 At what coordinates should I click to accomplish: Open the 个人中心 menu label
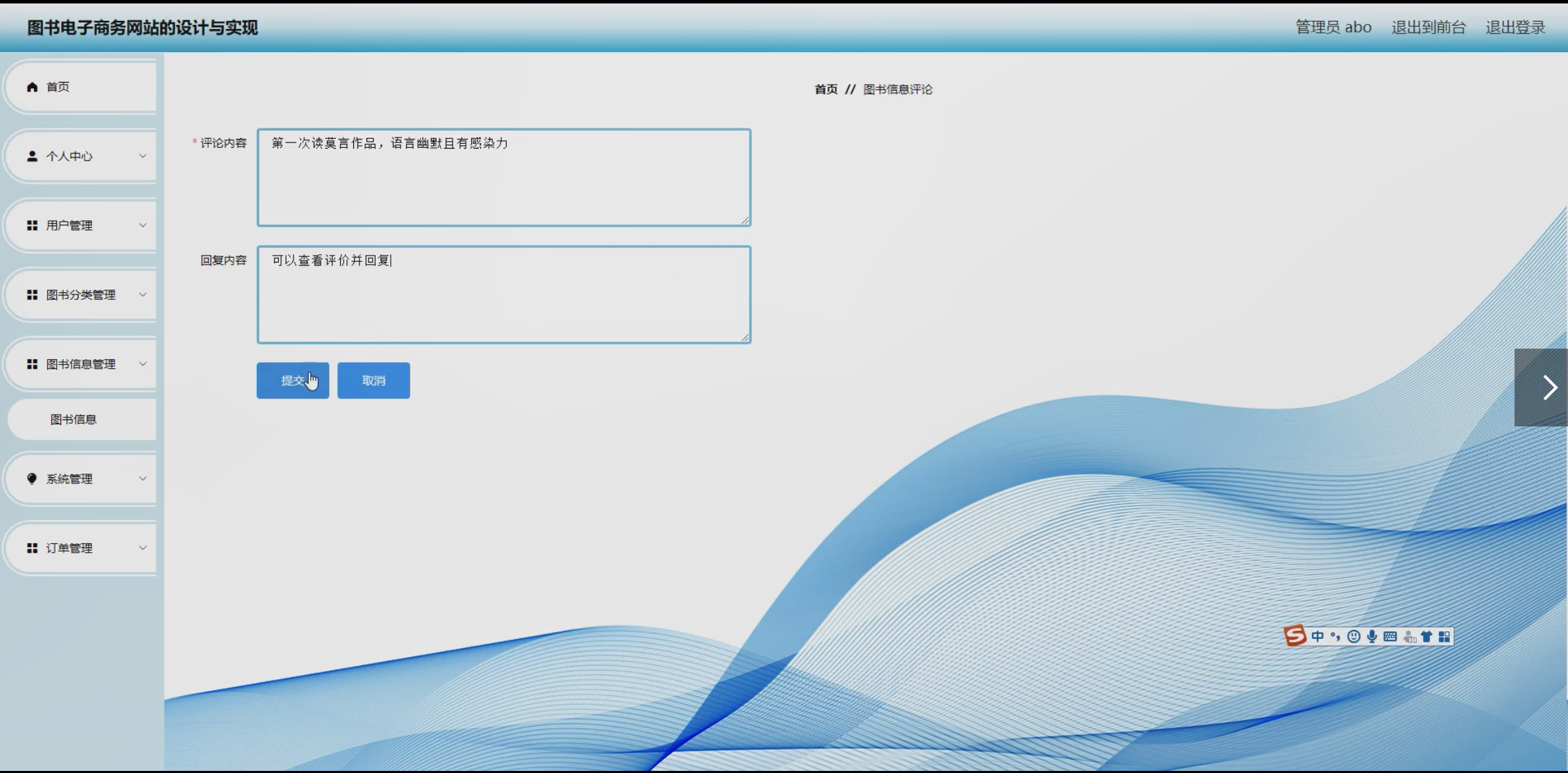pyautogui.click(x=69, y=156)
